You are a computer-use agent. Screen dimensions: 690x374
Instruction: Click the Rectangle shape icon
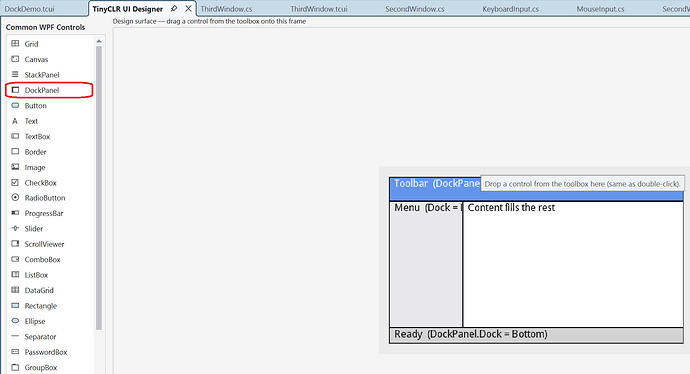[15, 305]
